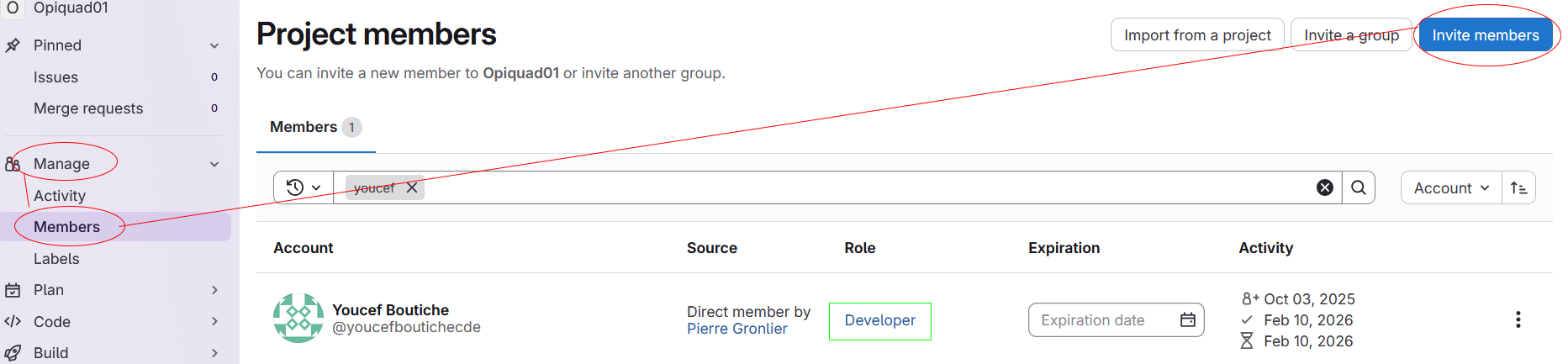
Task: Open the Account sort dropdown
Action: coord(1450,187)
